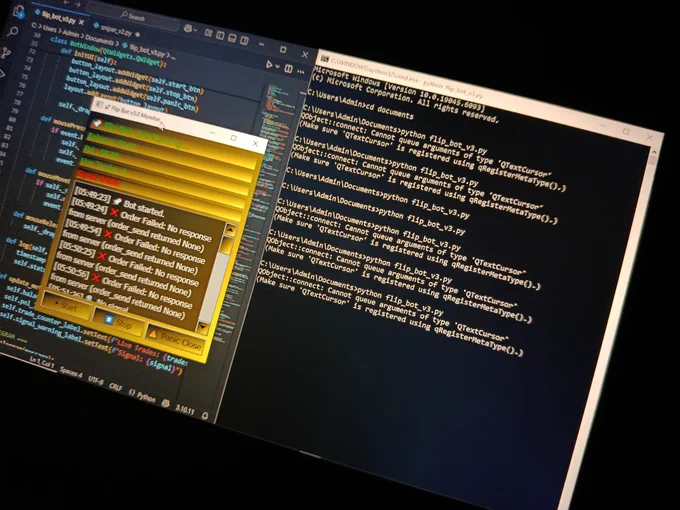The height and width of the screenshot is (510, 680).
Task: Click the cmd window vertical scrollbar up arrow
Action: click(654, 152)
